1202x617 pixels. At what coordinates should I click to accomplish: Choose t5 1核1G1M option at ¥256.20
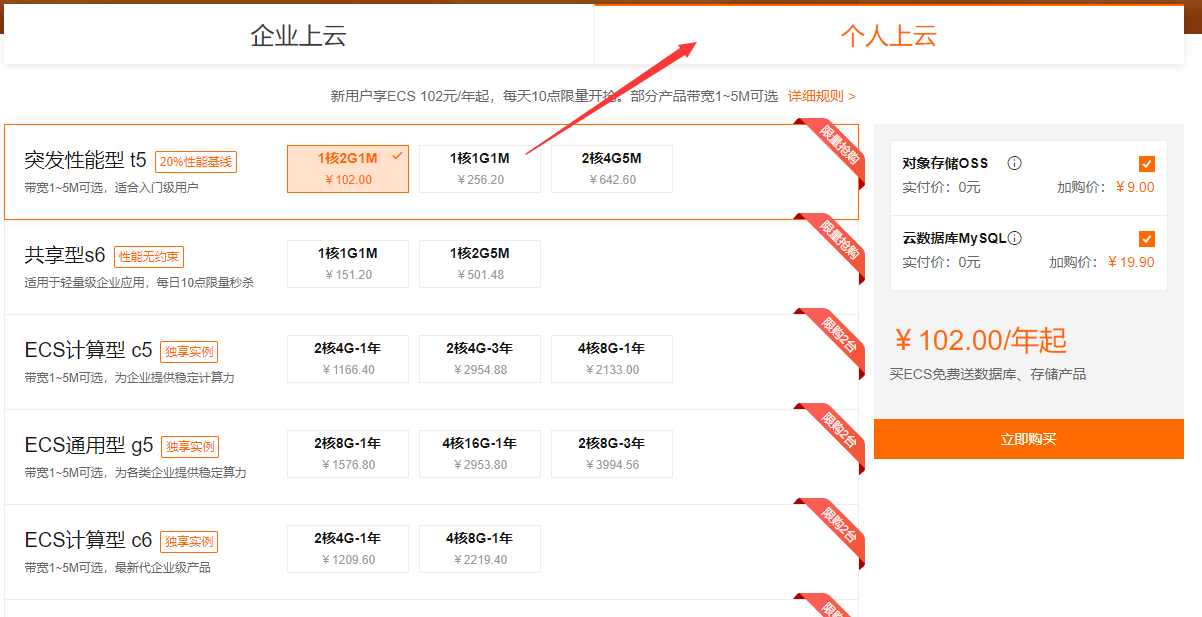click(x=480, y=169)
